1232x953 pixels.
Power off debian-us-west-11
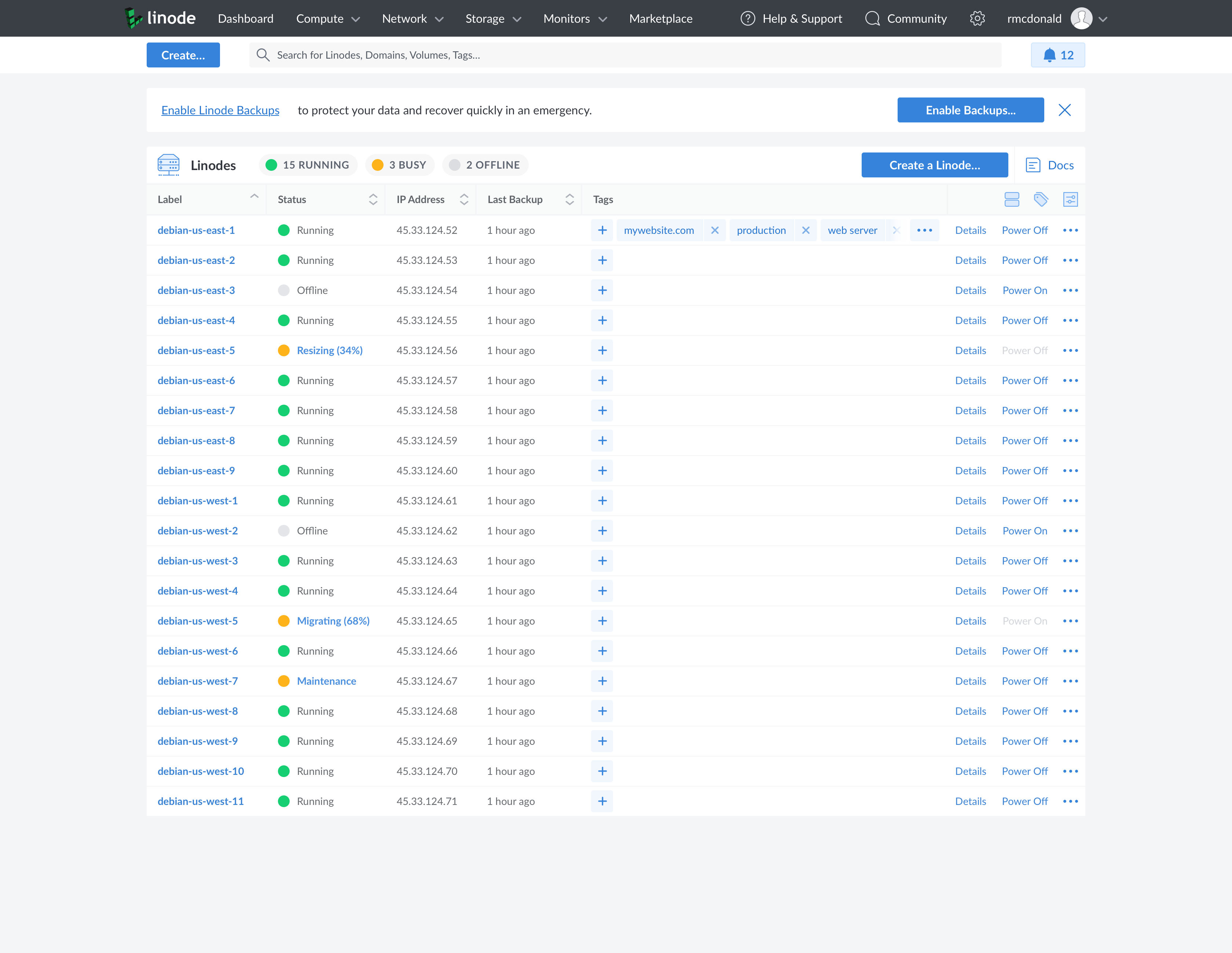click(1024, 801)
